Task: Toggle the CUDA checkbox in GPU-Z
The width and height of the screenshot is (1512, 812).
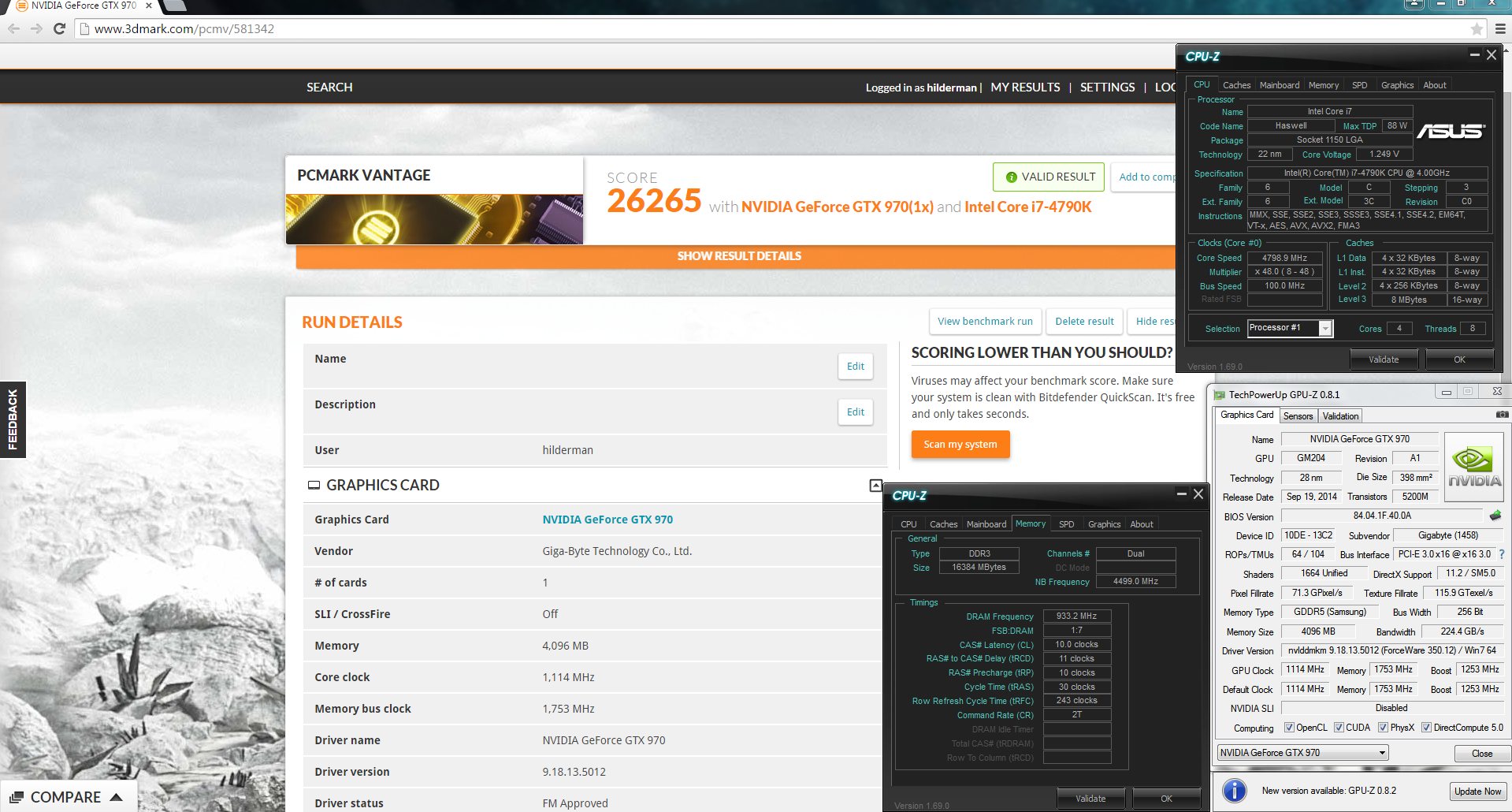Action: (x=1339, y=728)
